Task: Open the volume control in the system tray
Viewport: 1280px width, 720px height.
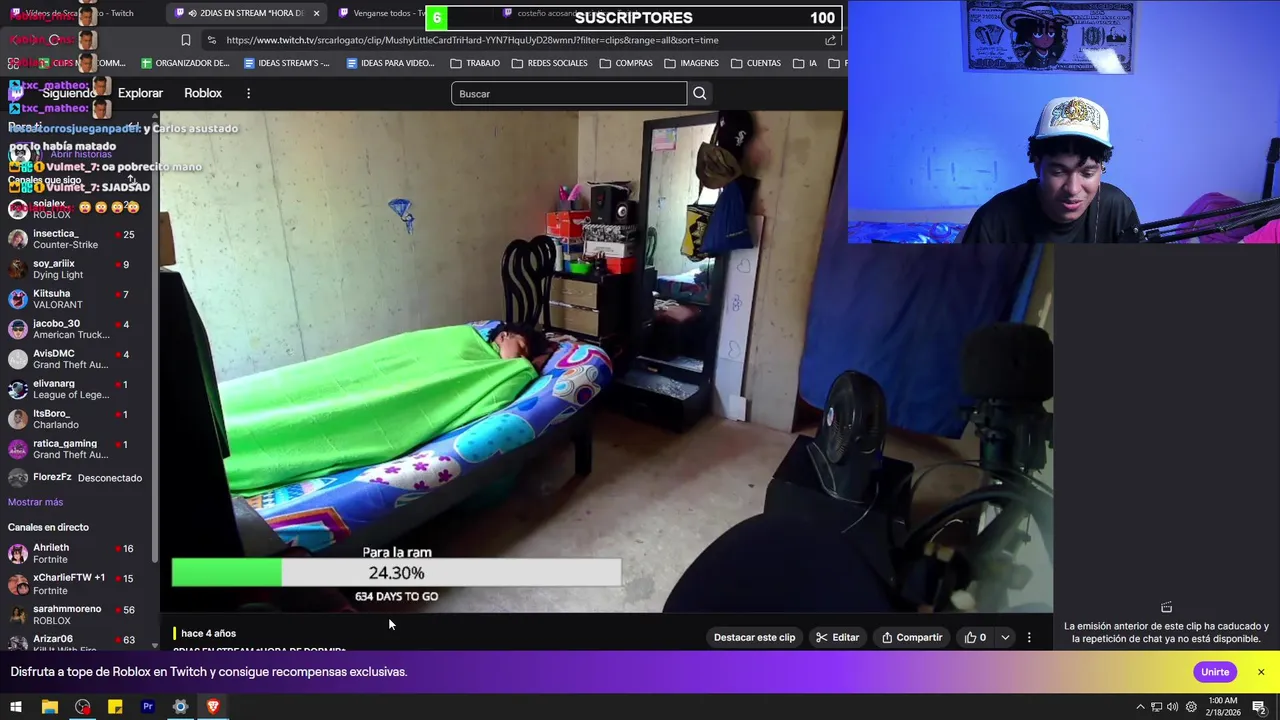Action: point(1172,707)
